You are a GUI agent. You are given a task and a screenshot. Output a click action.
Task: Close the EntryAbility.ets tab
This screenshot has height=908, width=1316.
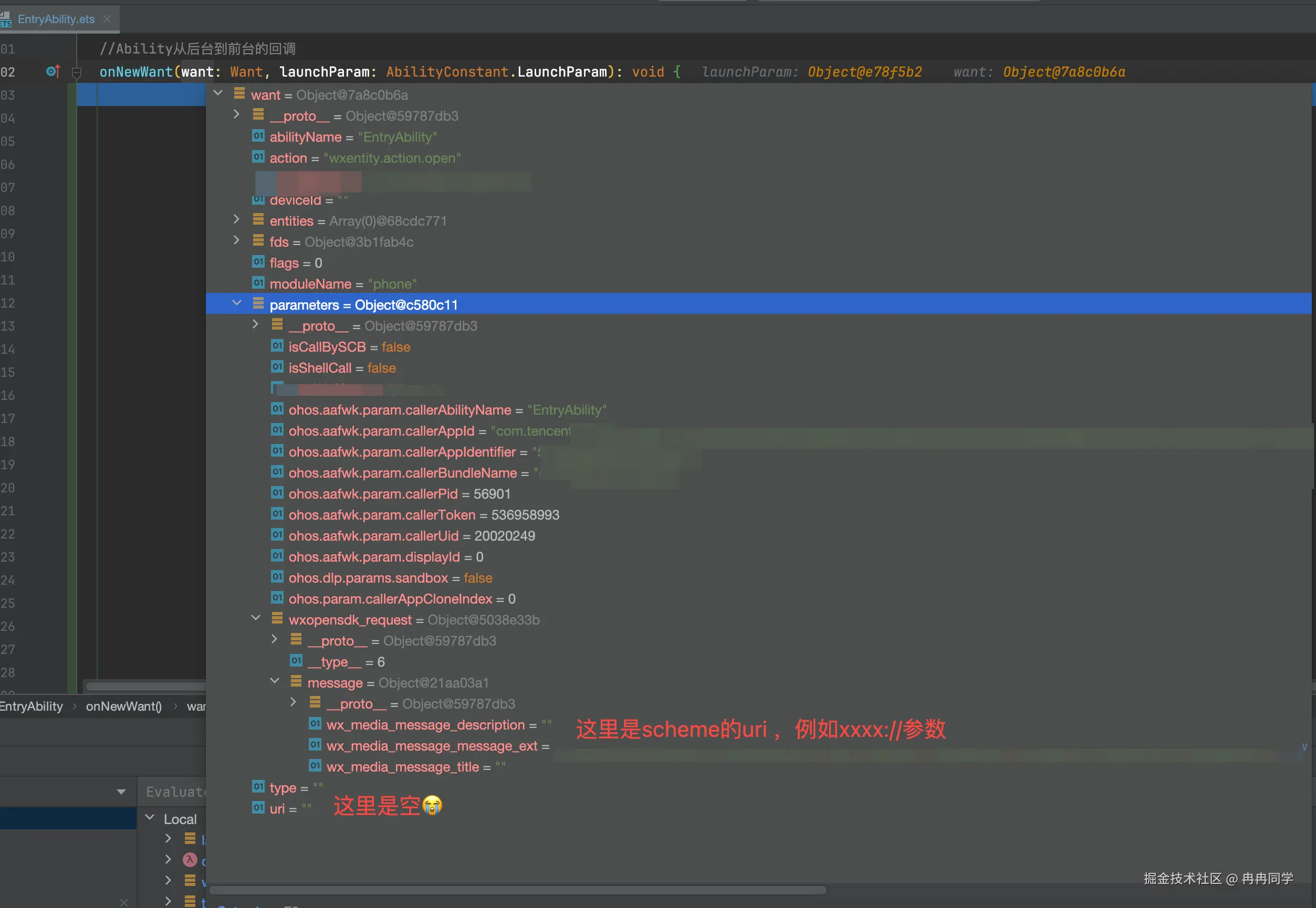(107, 19)
